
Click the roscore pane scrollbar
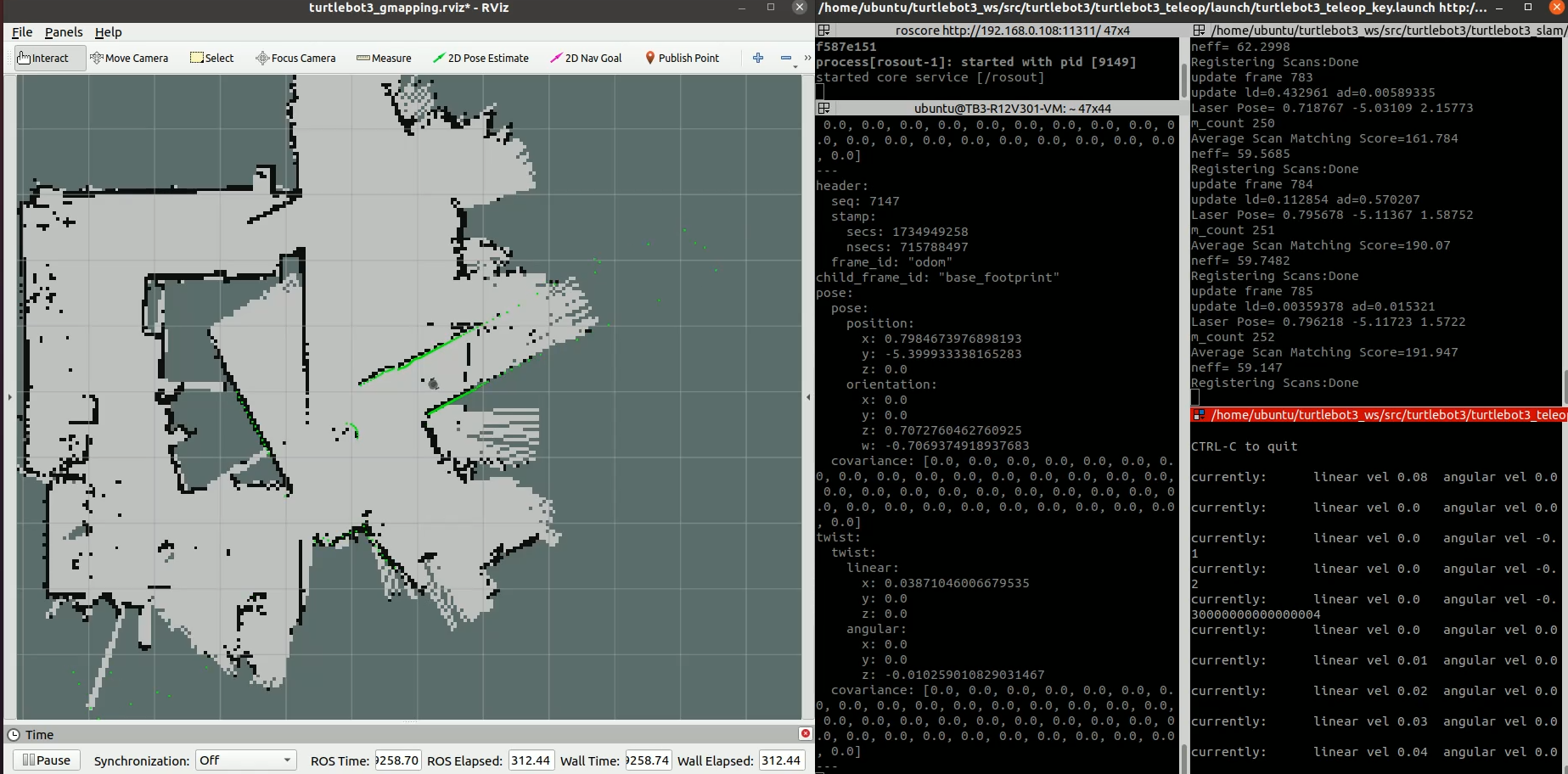point(1183,81)
